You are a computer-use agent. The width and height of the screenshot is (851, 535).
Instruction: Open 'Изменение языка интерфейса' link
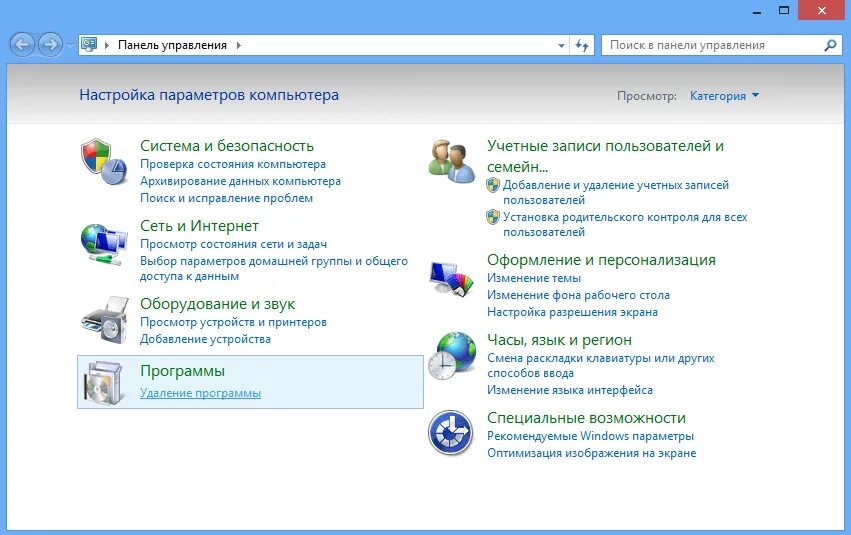pos(570,390)
